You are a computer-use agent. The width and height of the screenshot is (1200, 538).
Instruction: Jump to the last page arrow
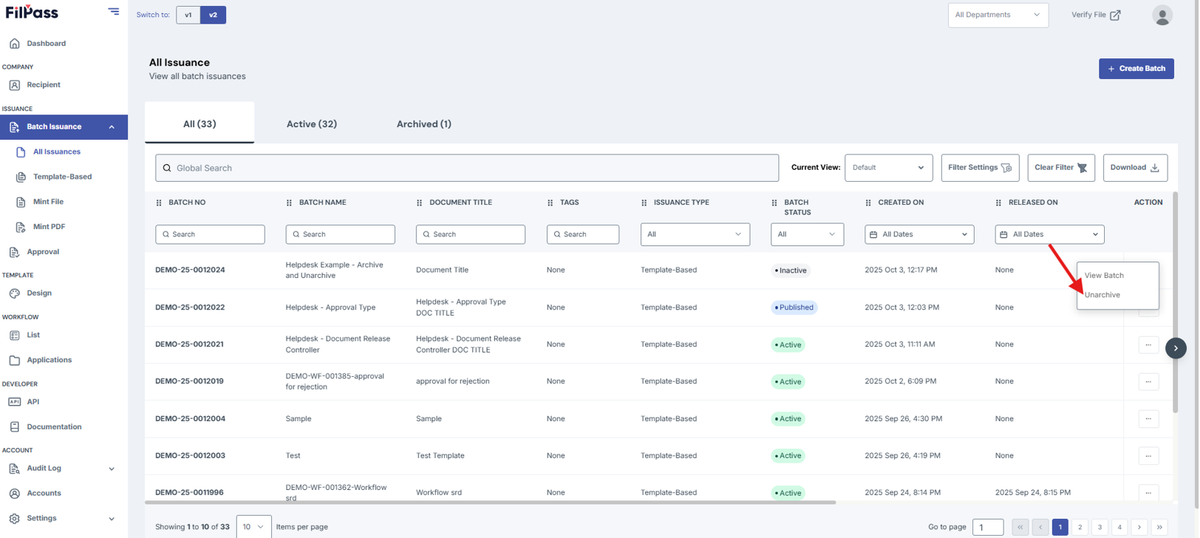click(x=1160, y=527)
